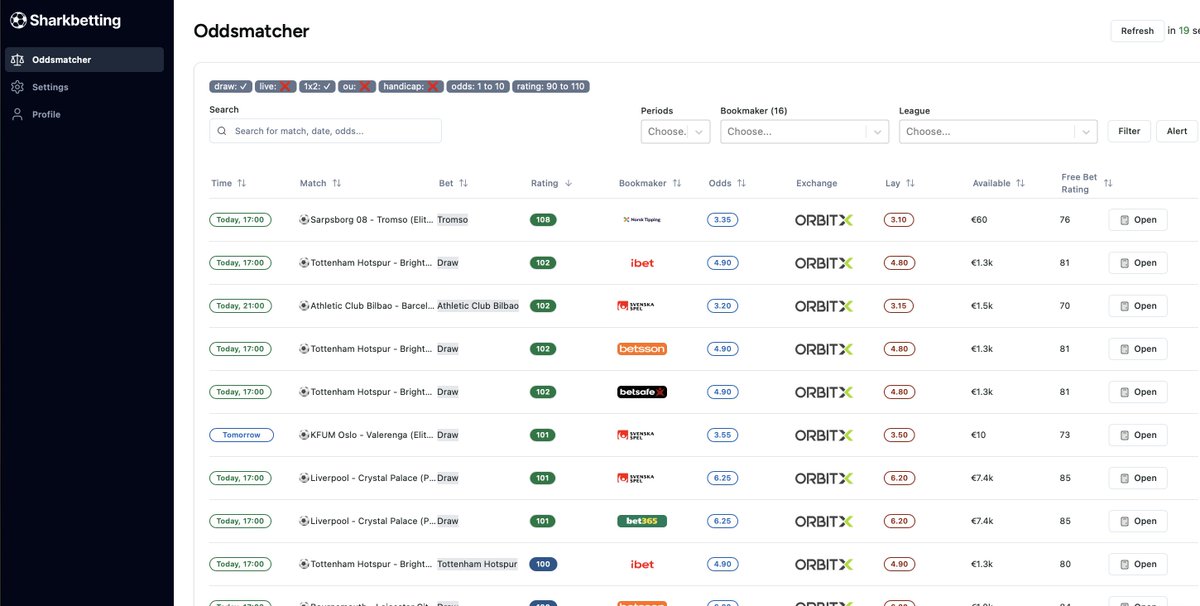Screen dimensions: 1200x606
Task: Click the betsafe bookmaker logo
Action: click(x=642, y=392)
